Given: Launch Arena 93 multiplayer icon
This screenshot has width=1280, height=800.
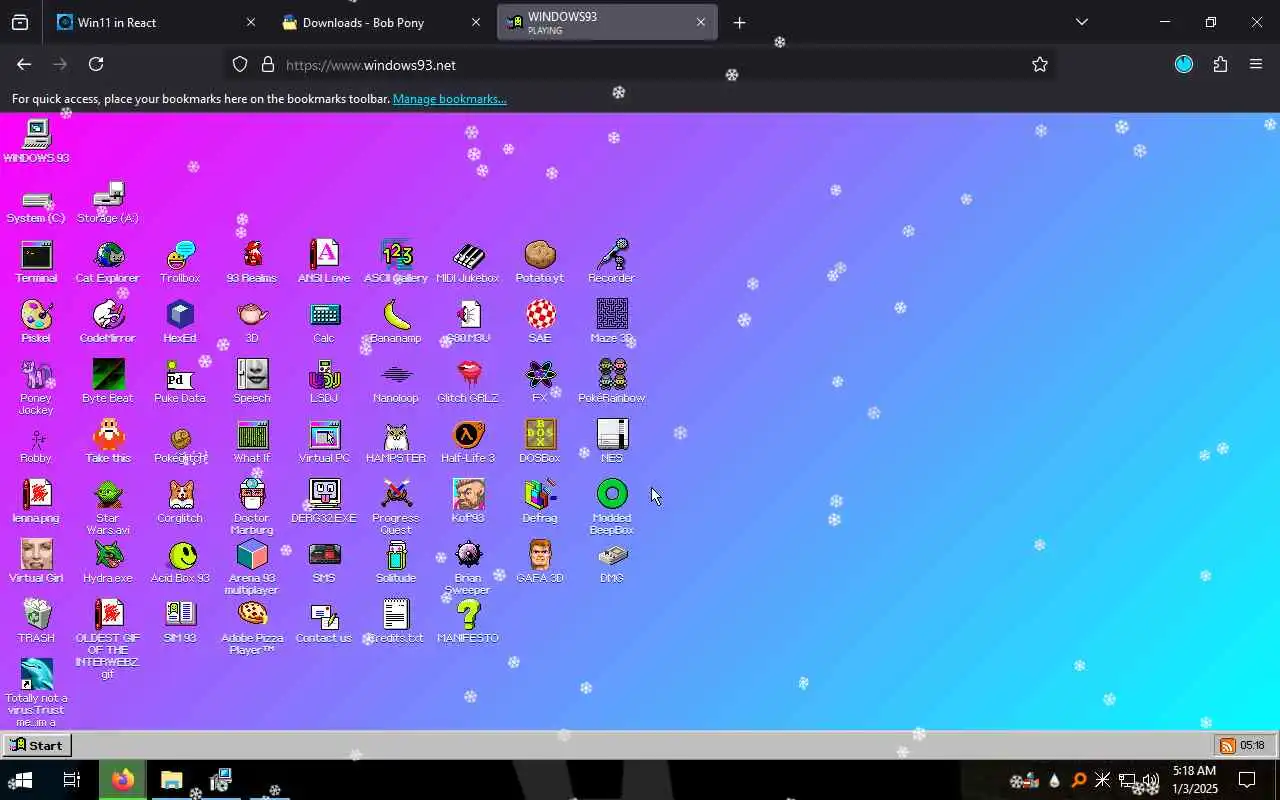Looking at the screenshot, I should coord(252,568).
